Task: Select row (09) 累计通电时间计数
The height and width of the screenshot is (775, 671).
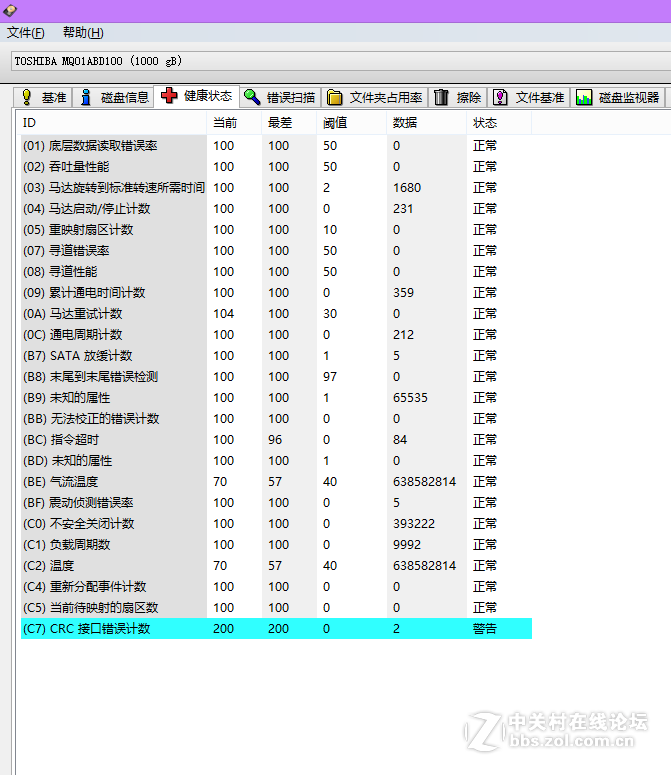Action: point(276,293)
